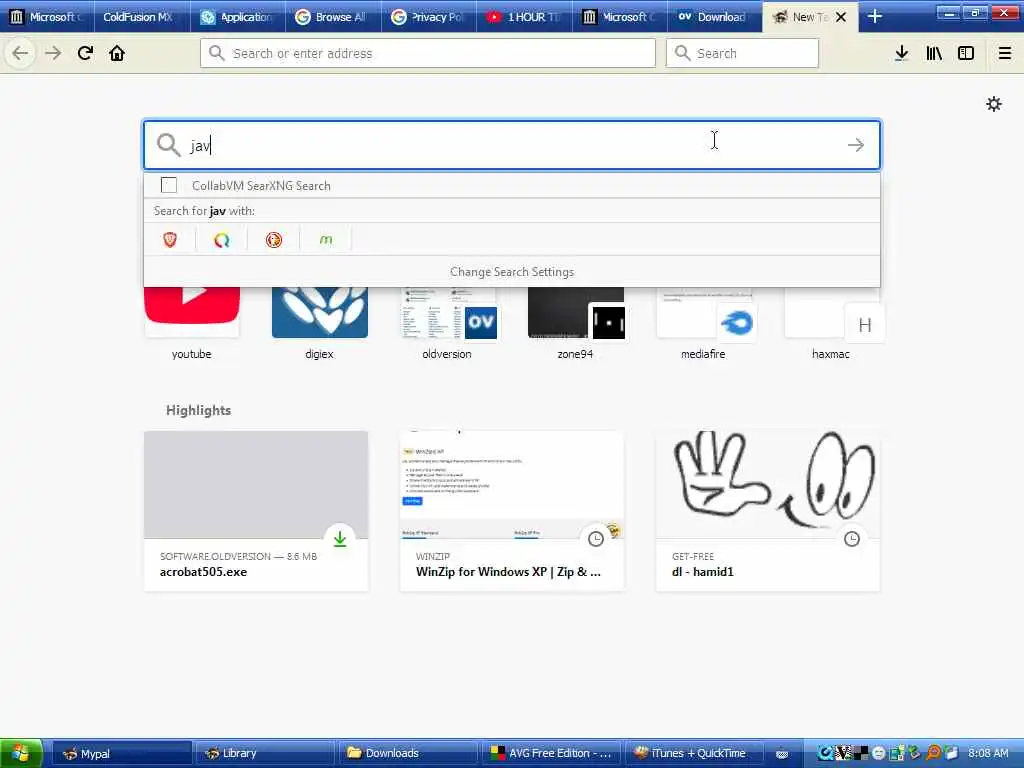Go forward with the forward arrow
This screenshot has height=768, width=1024.
pos(53,53)
